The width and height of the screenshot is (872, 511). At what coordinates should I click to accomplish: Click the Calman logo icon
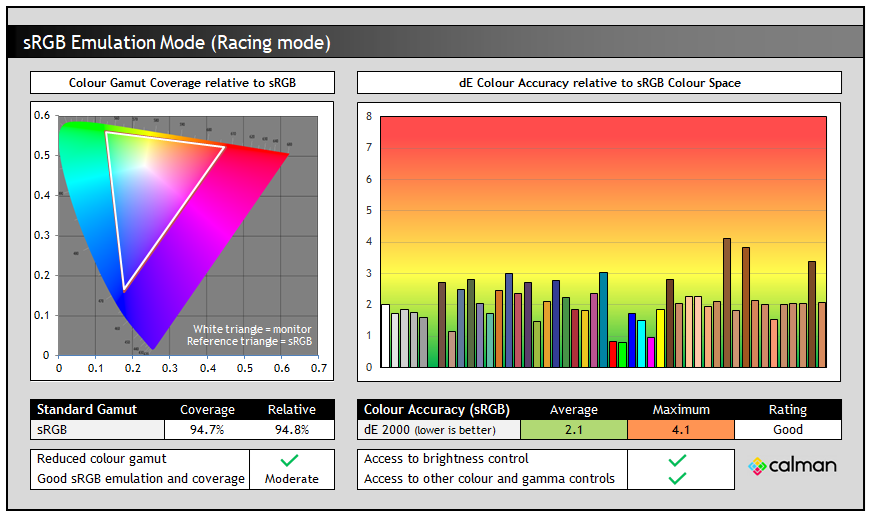pyautogui.click(x=757, y=466)
